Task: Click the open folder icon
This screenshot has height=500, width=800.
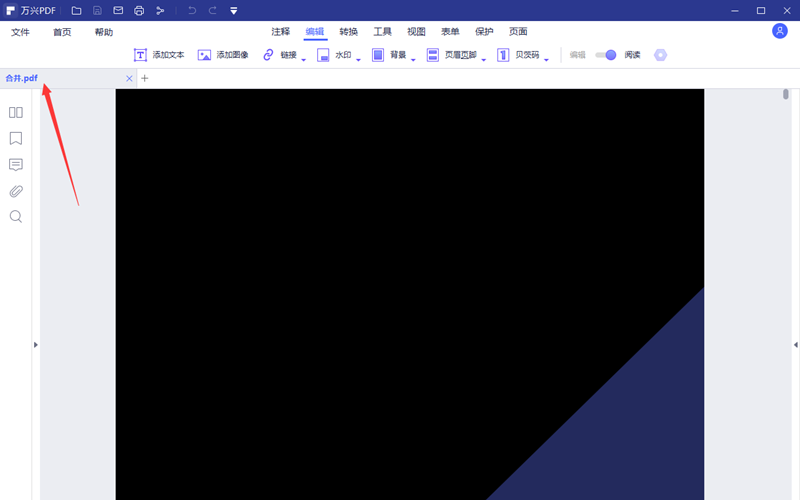Action: point(76,10)
